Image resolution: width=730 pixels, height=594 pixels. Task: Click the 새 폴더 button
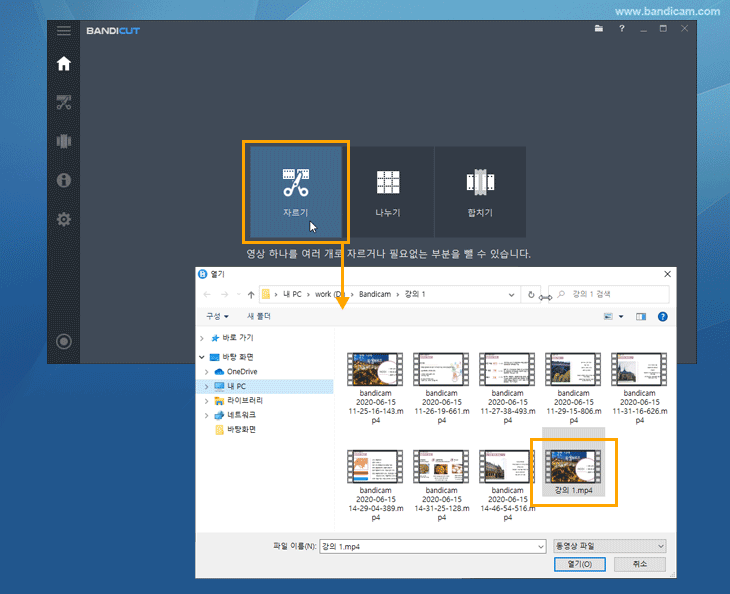[x=258, y=316]
